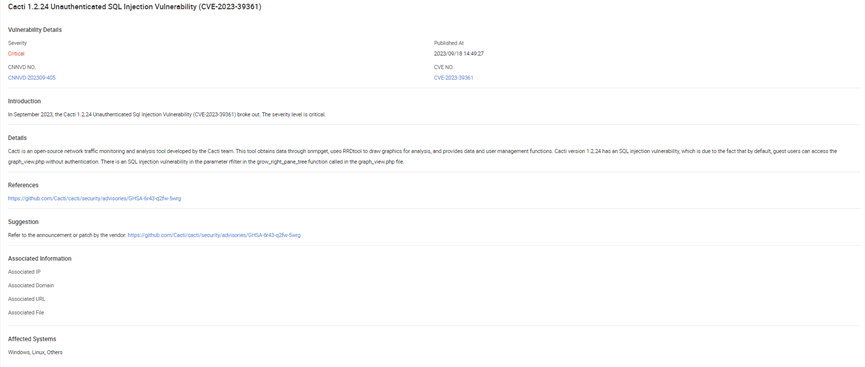The width and height of the screenshot is (865, 367).
Task: Click the Windows, Linux, Others text
Action: pyautogui.click(x=35, y=352)
